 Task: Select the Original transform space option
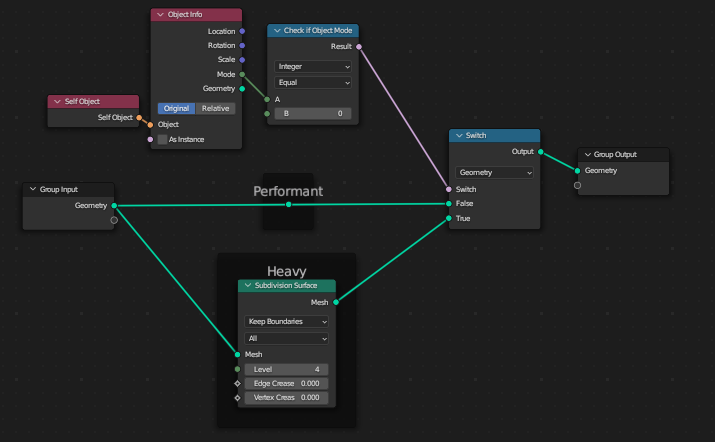pyautogui.click(x=176, y=108)
